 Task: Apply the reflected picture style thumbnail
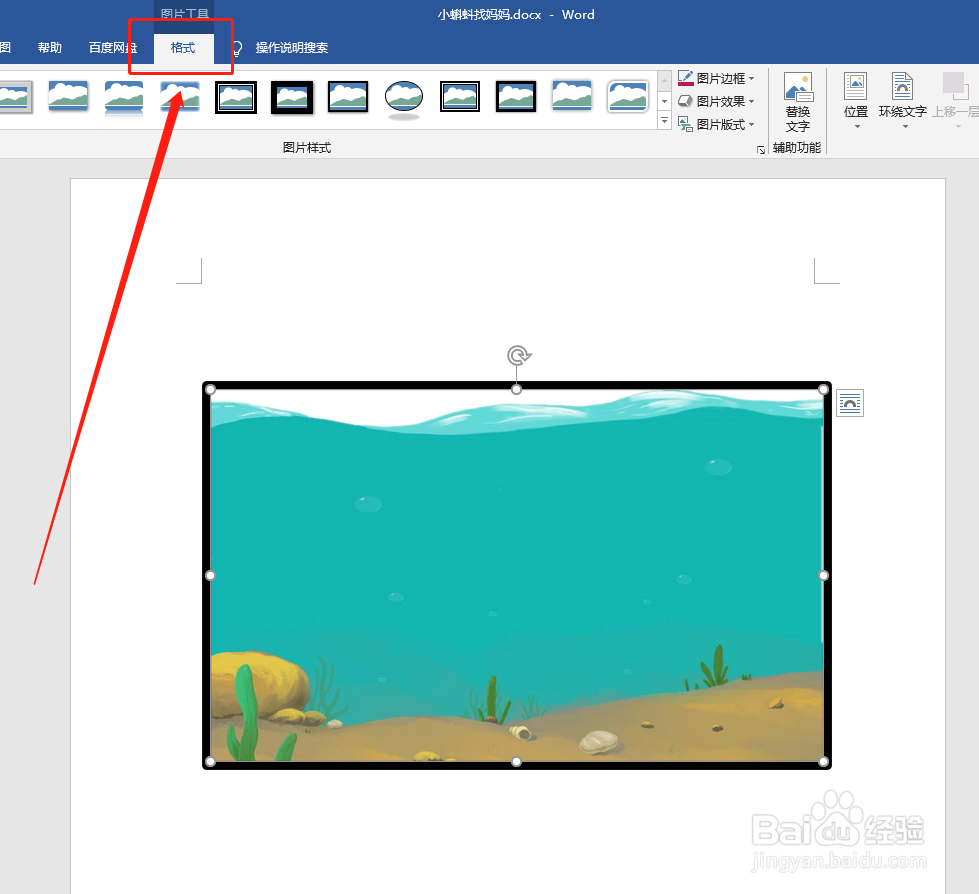pos(124,98)
